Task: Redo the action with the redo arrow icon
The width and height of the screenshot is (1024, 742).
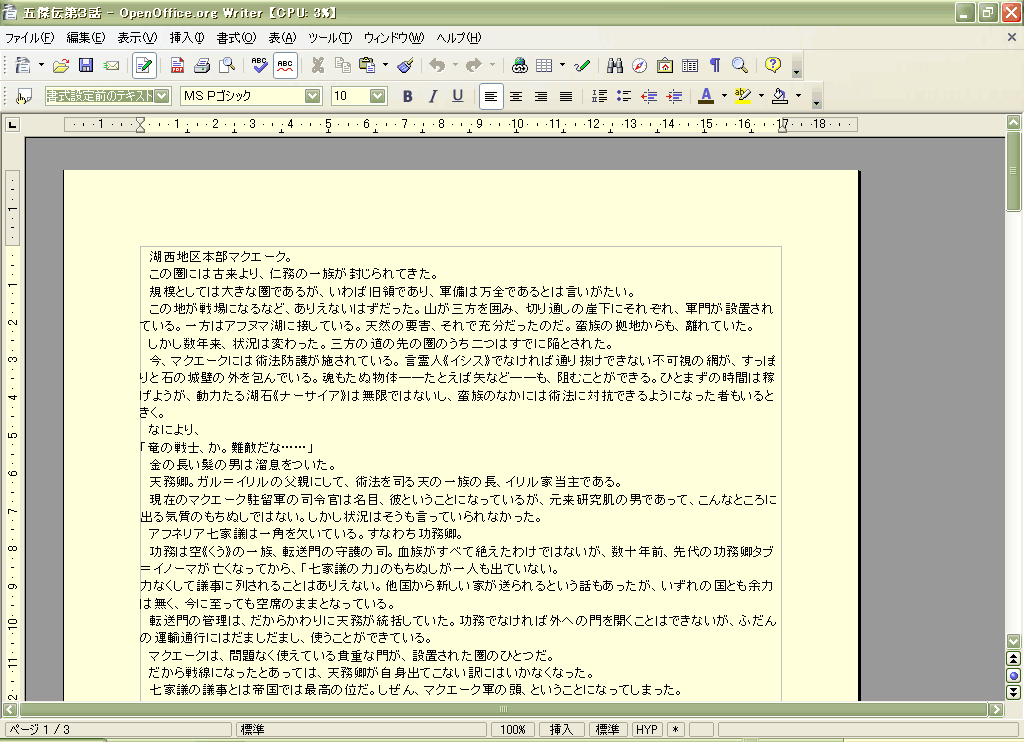Action: click(x=474, y=65)
